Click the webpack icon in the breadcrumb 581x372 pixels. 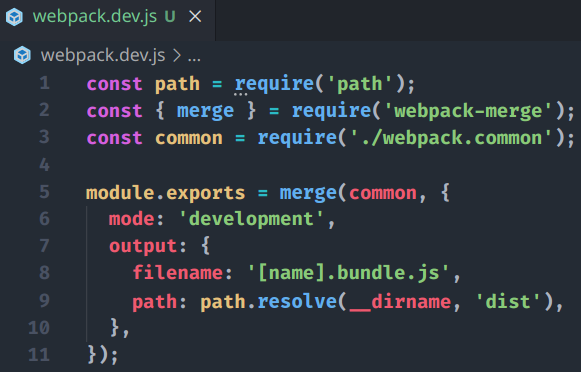(22, 56)
